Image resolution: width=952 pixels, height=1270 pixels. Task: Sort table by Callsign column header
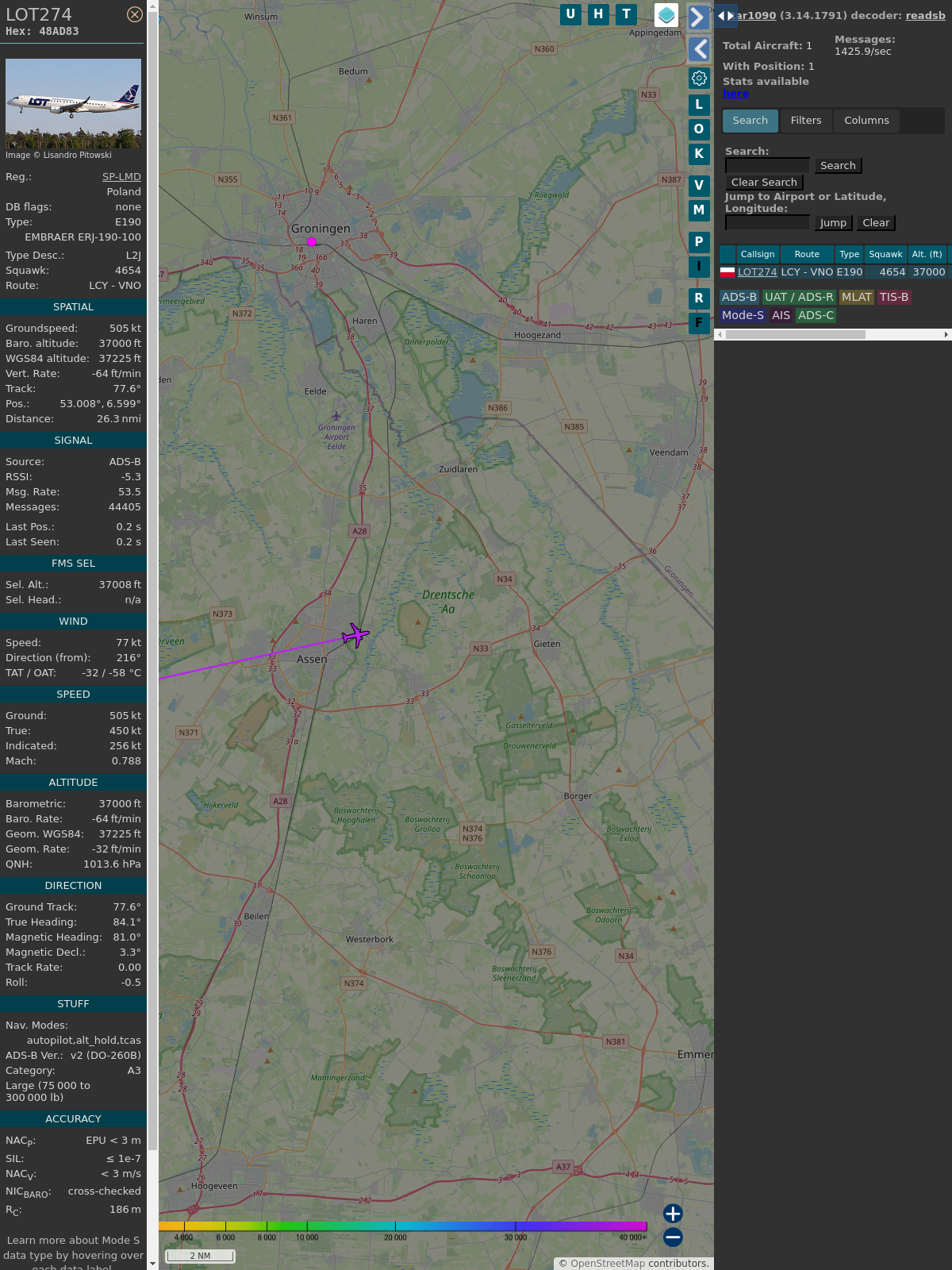[757, 254]
